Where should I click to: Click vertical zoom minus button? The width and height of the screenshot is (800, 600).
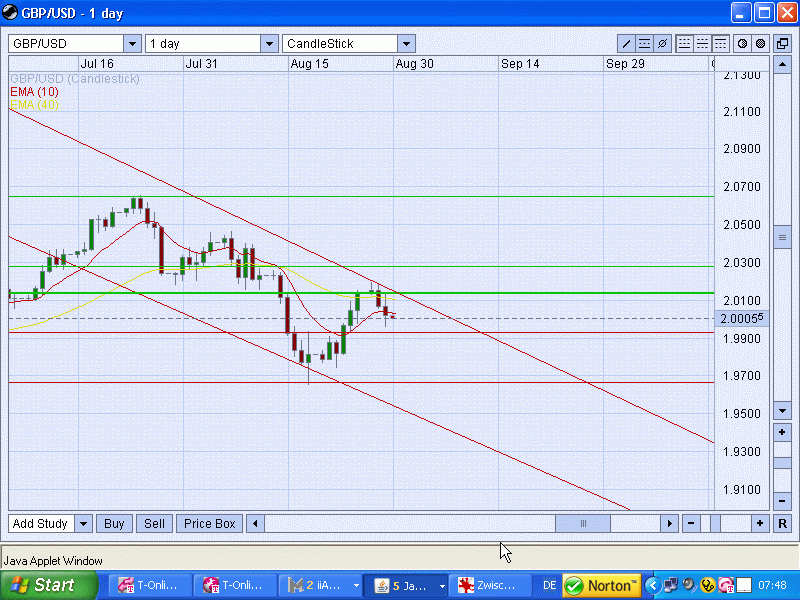[782, 501]
